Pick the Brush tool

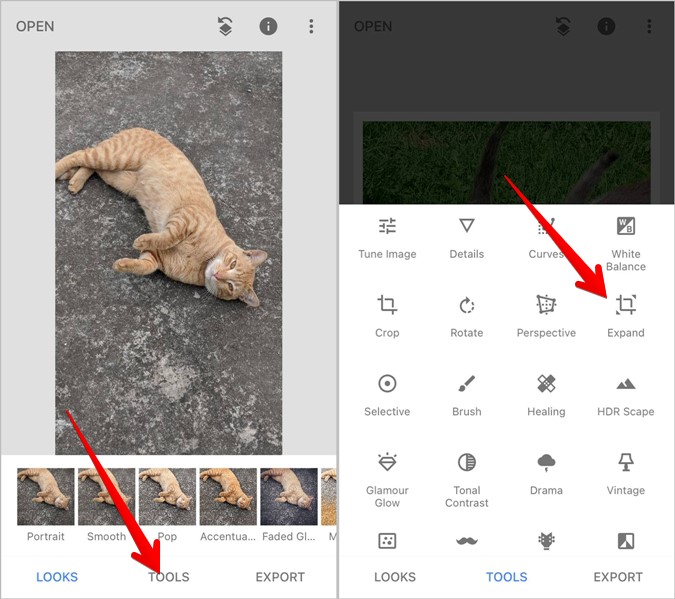click(x=467, y=395)
